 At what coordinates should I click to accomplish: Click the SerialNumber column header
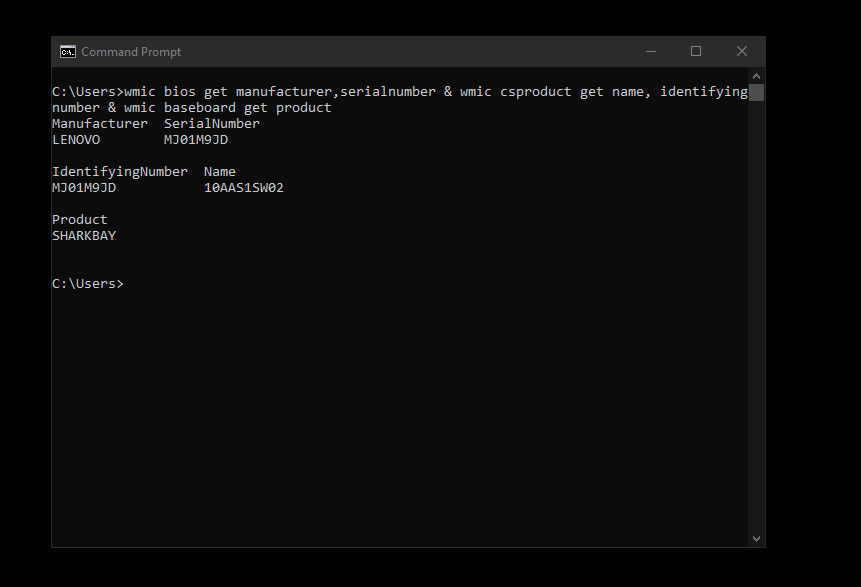[212, 124]
